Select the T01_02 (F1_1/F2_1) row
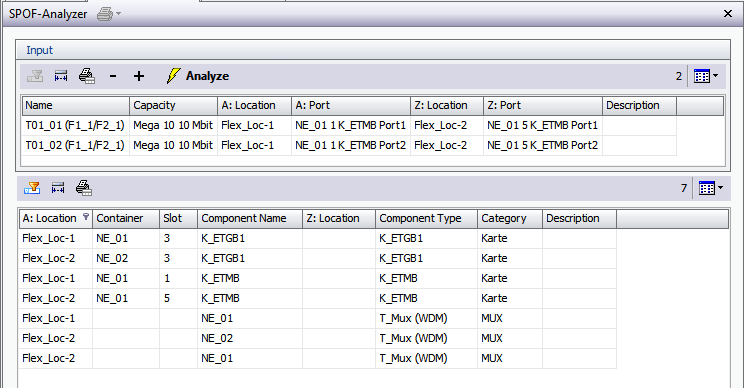This screenshot has width=744, height=388. point(349,145)
